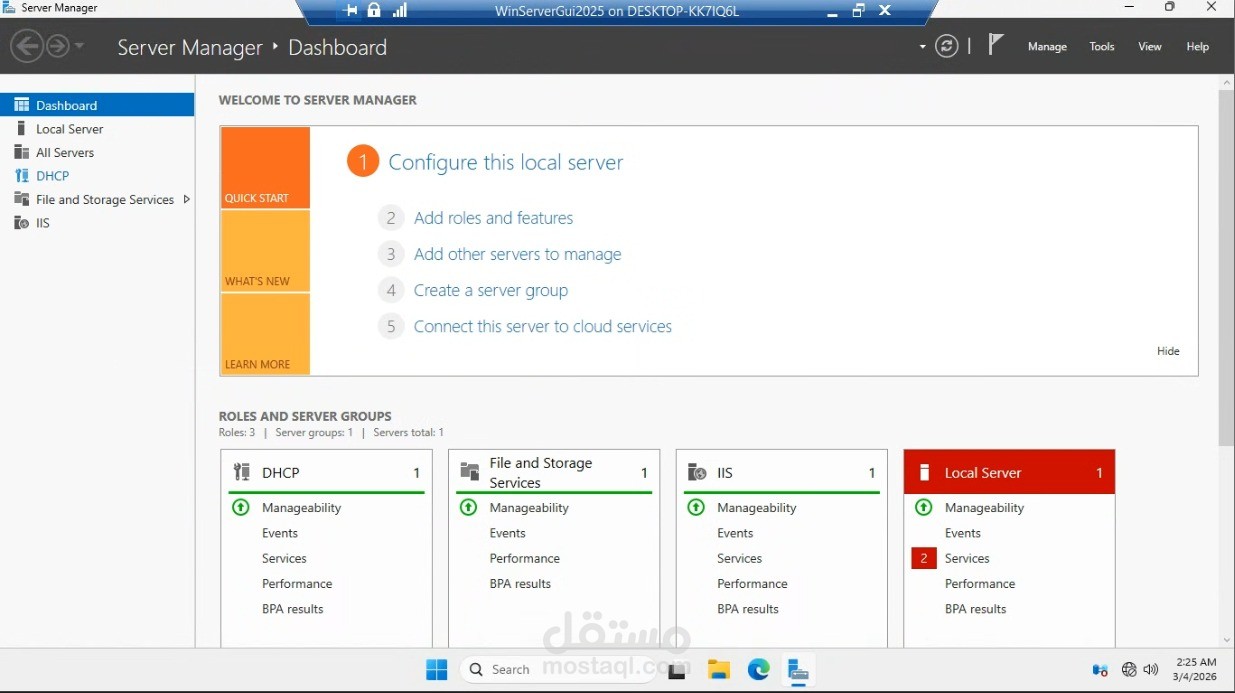Viewport: 1235px width, 693px height.
Task: Click the DHCP icon in the sidebar
Action: point(21,176)
